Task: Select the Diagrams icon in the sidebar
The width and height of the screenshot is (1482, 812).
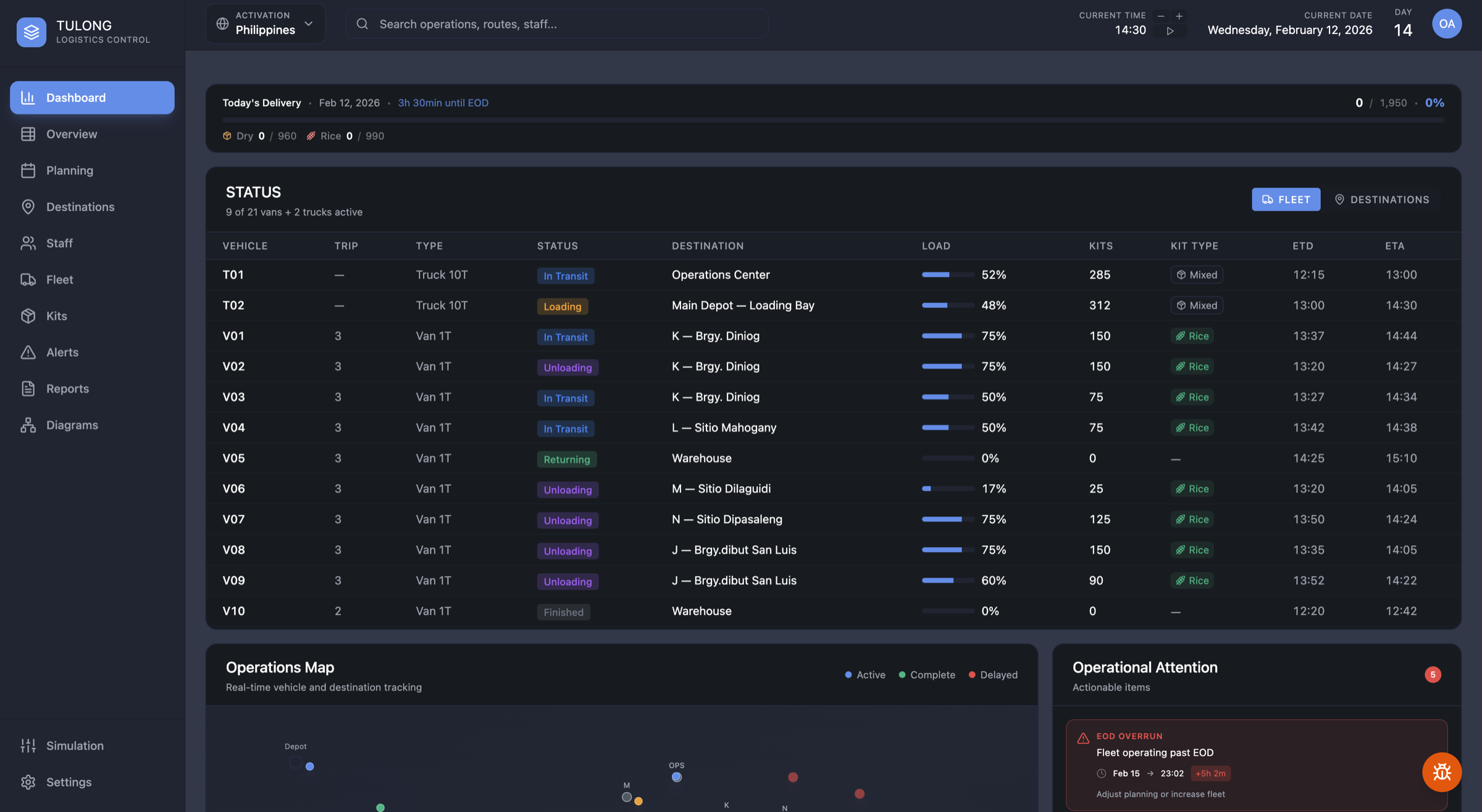Action: tap(28, 425)
